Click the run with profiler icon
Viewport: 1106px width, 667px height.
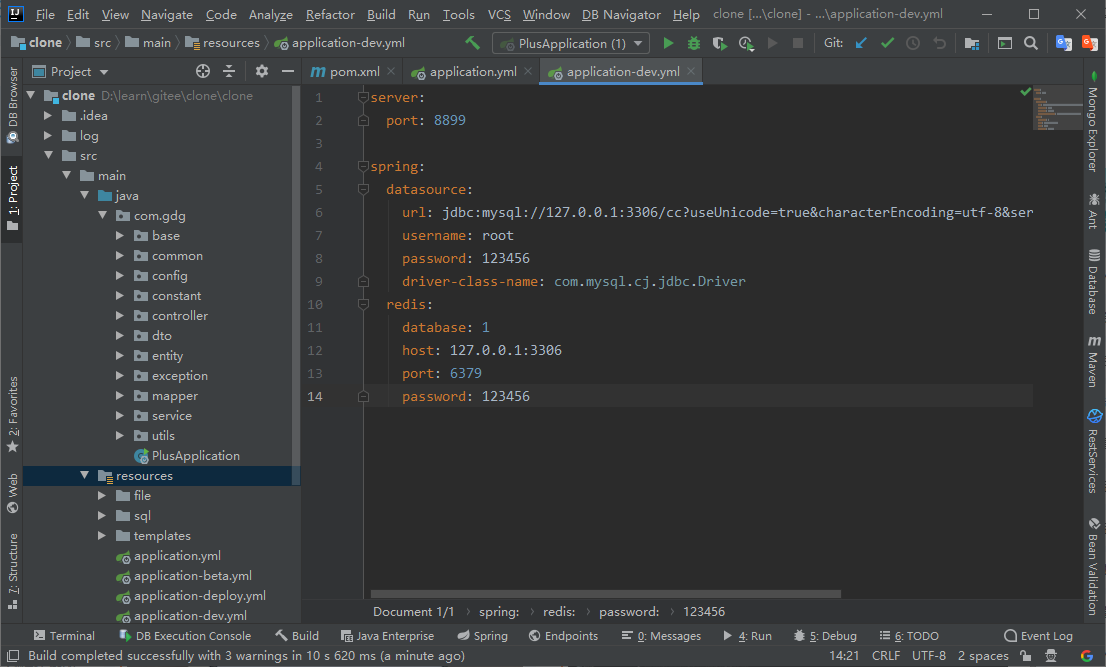click(746, 43)
